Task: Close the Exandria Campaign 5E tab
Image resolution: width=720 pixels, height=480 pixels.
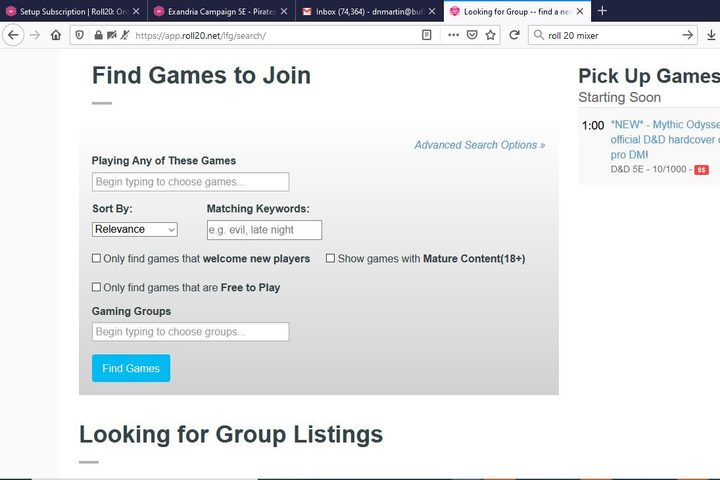Action: (284, 11)
